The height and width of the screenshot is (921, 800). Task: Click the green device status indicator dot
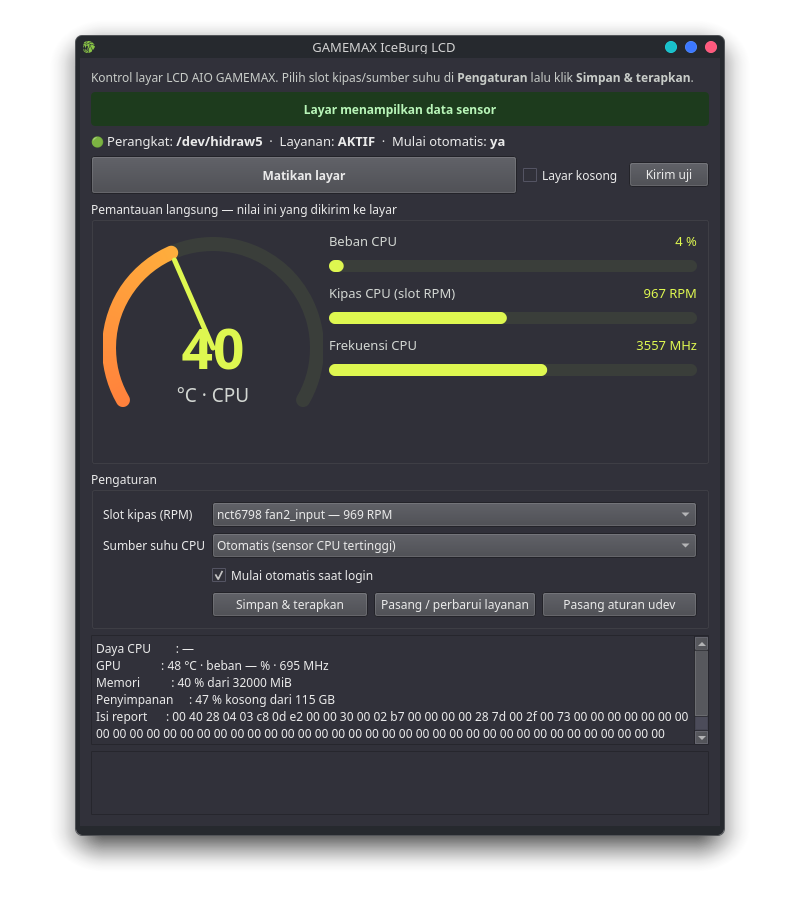coord(98,142)
